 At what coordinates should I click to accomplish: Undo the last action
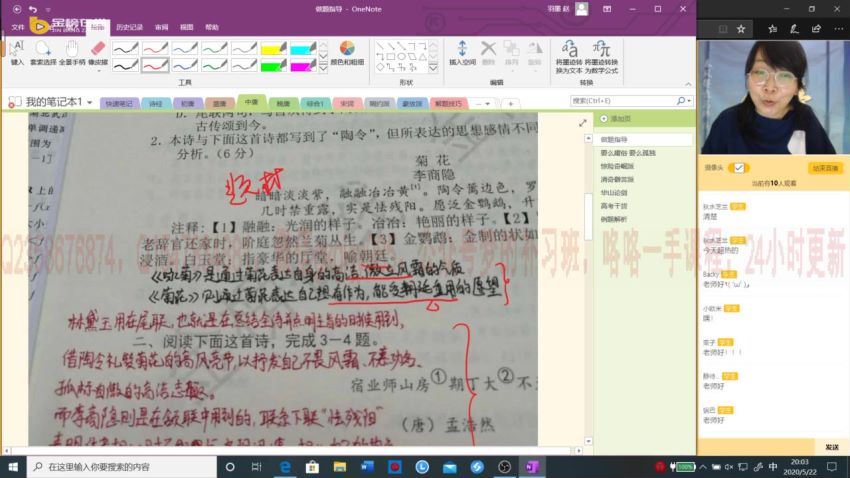point(33,9)
